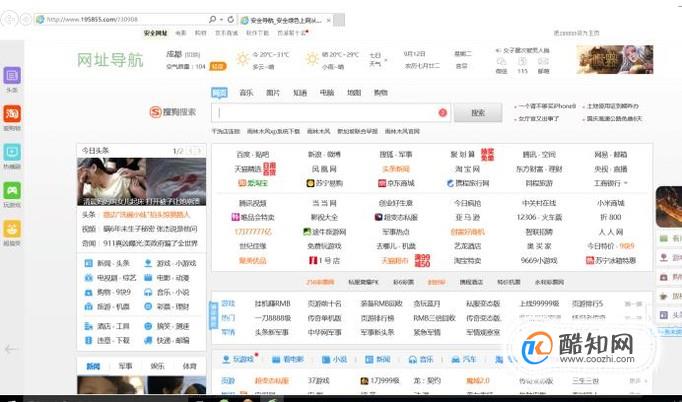Image resolution: width=682 pixels, height=402 pixels.
Task: Click the 酒店·工具 category icon
Action: click(x=88, y=326)
